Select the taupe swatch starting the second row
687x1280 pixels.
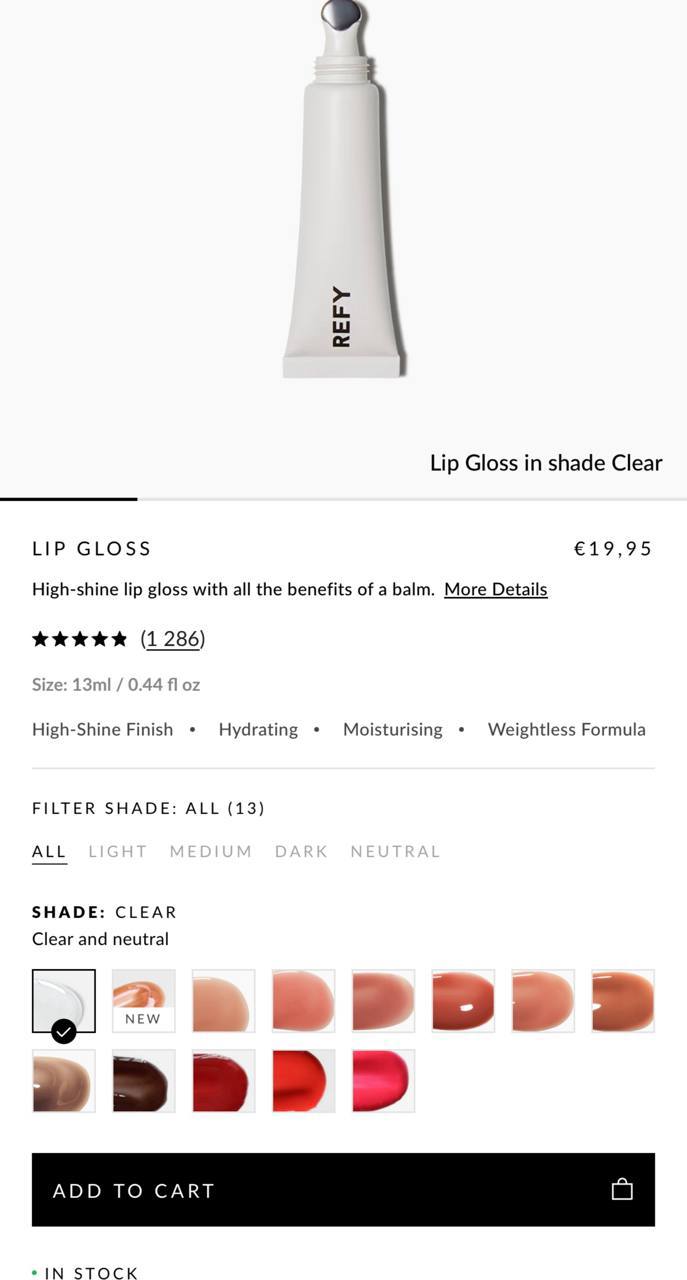click(64, 1081)
